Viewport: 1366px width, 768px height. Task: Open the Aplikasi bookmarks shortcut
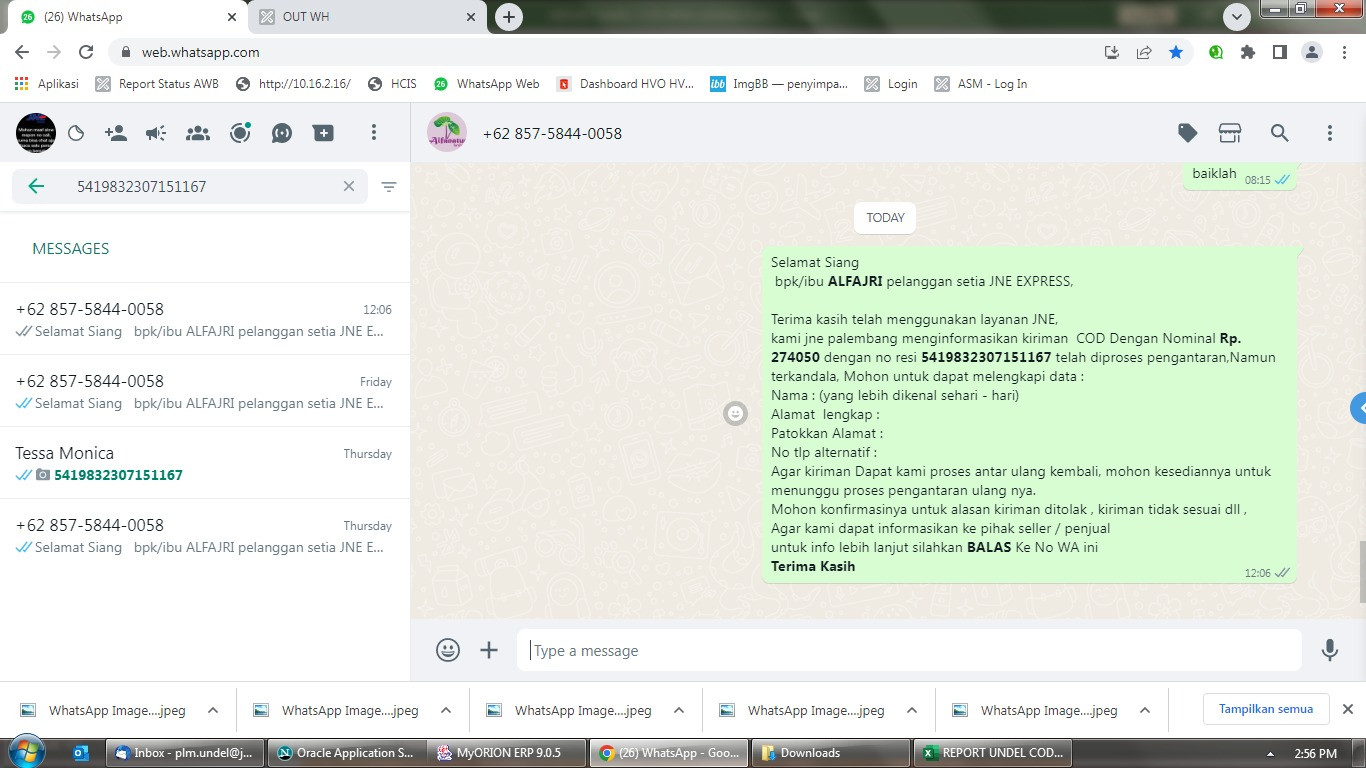click(47, 84)
